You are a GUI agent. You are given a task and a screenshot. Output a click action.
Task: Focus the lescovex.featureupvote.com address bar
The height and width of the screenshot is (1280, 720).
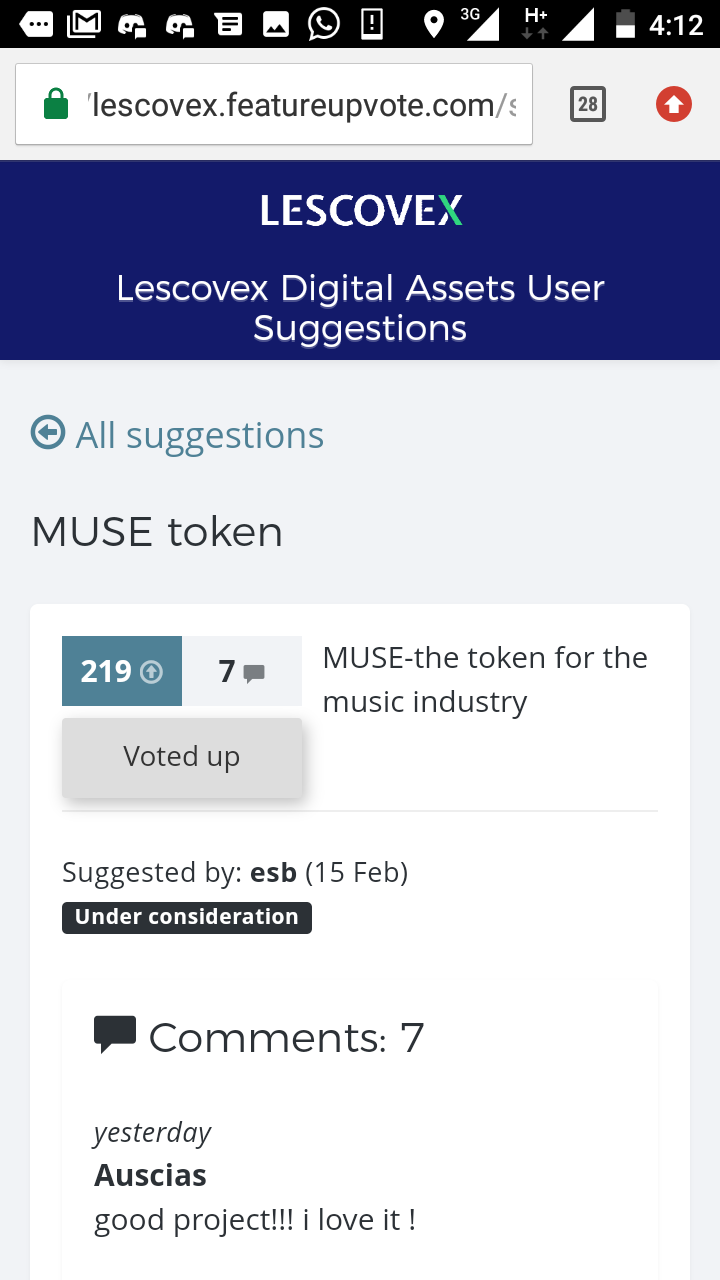274,104
